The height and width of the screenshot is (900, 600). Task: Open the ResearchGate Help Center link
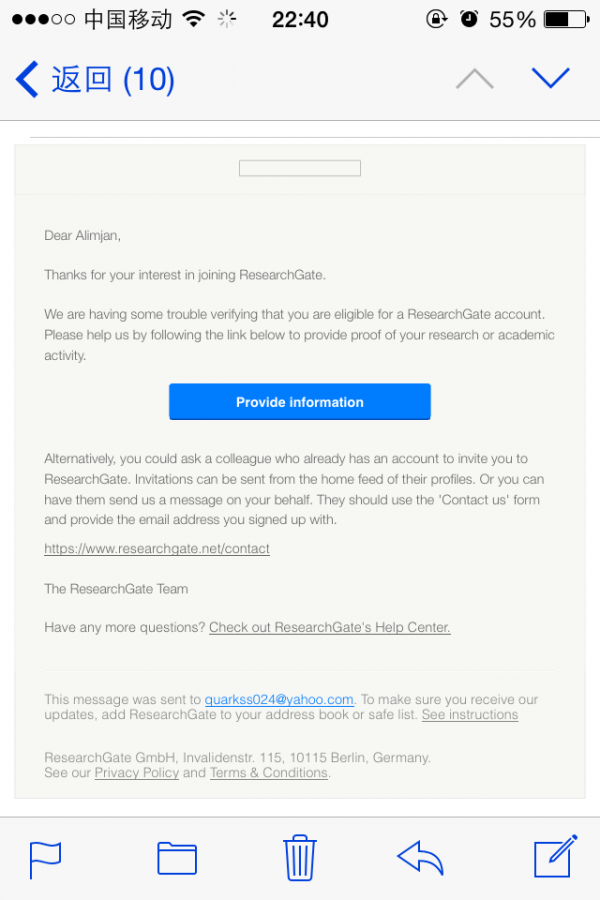330,627
